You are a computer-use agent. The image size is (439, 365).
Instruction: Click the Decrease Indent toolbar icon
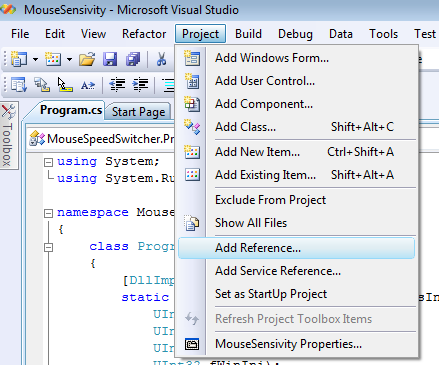click(x=117, y=85)
